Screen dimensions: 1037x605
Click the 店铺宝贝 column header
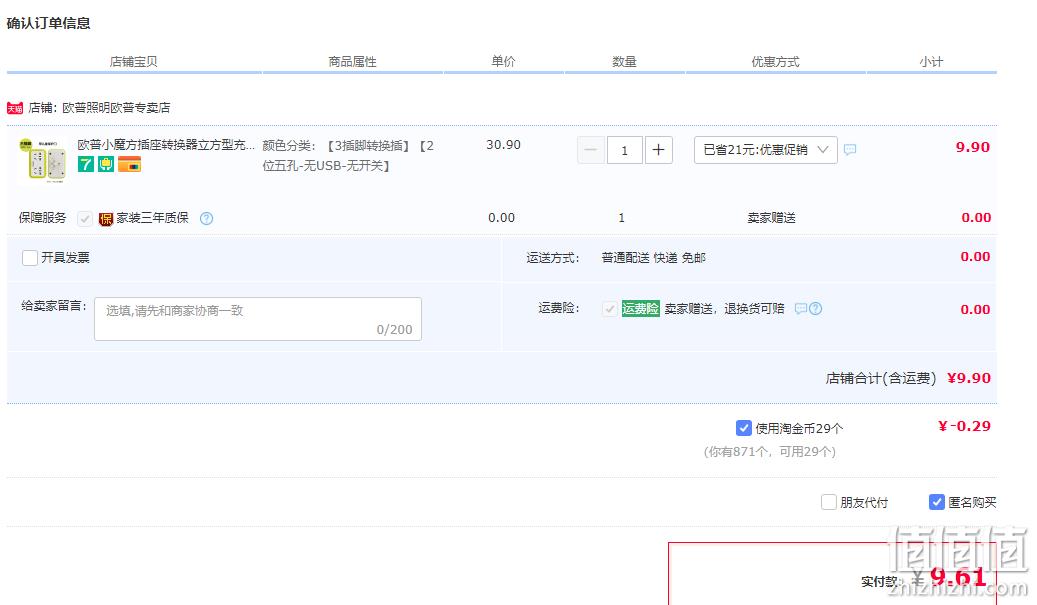coord(134,62)
